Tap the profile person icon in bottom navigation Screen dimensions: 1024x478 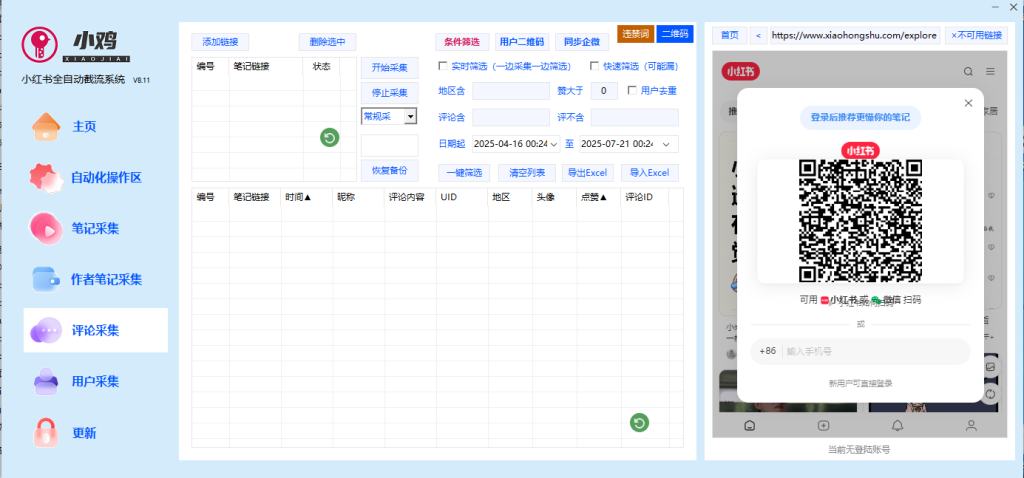tap(972, 426)
